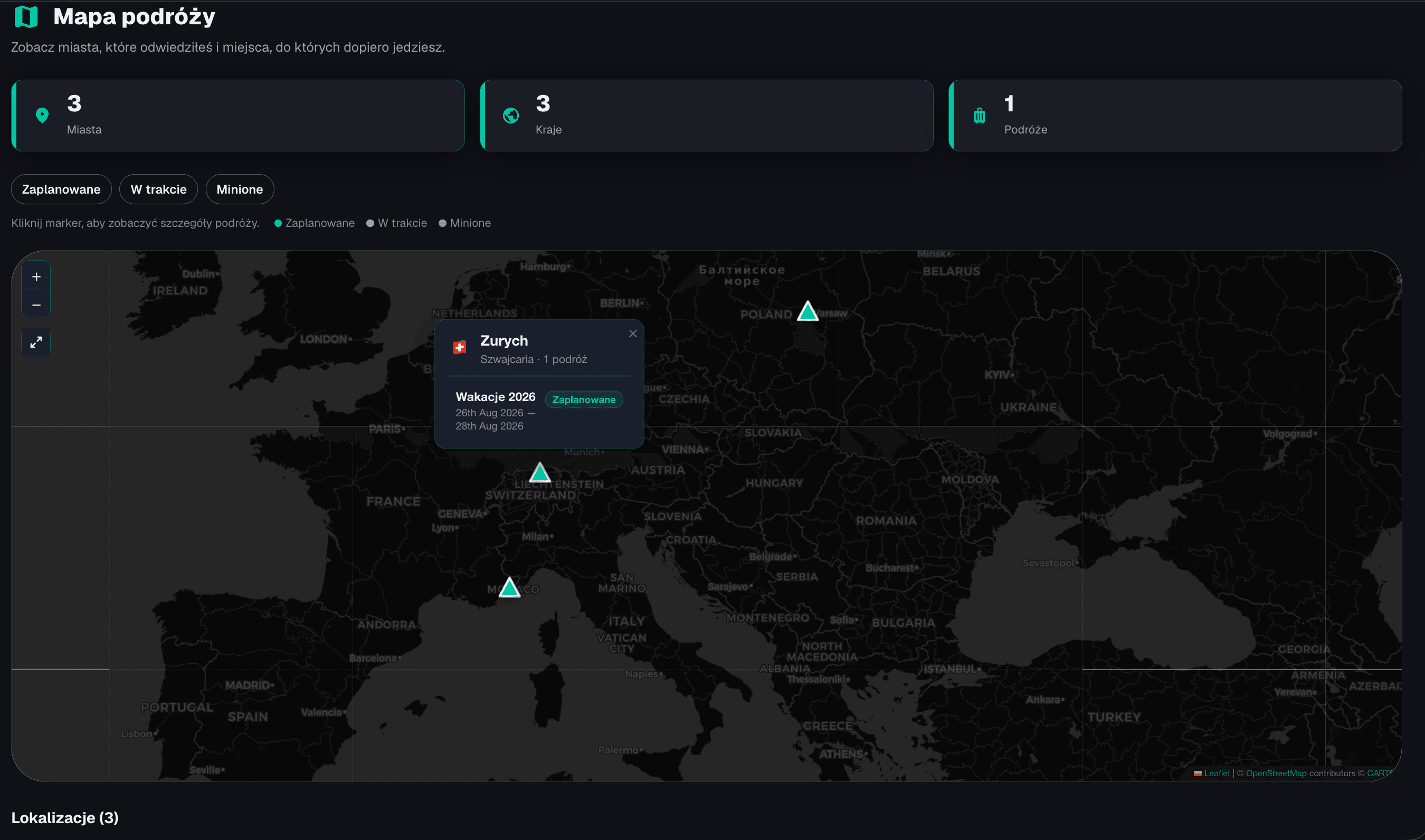Click the map book icon beside title
1425x840 pixels.
[26, 16]
